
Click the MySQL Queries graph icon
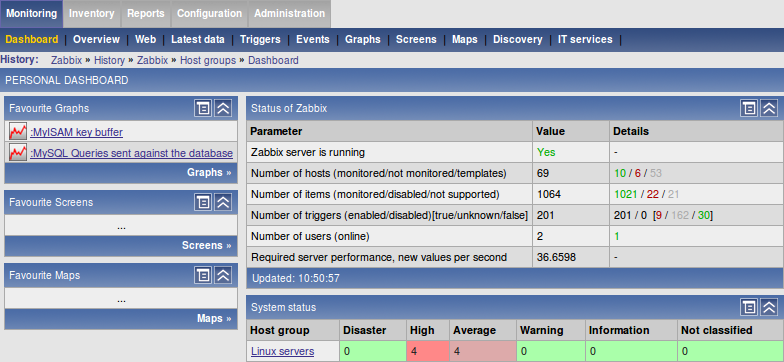click(x=18, y=152)
